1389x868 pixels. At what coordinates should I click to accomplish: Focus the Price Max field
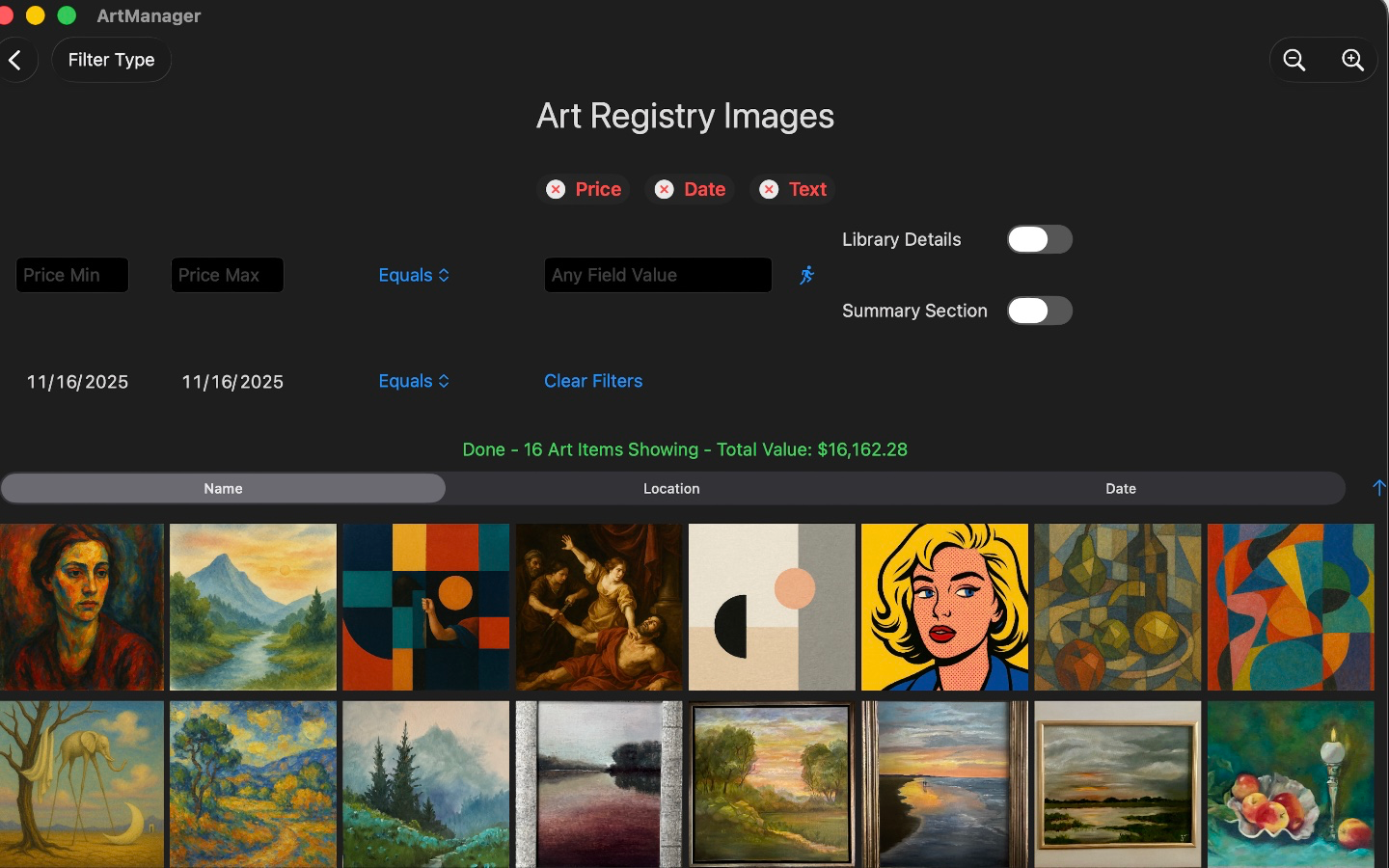click(x=228, y=275)
